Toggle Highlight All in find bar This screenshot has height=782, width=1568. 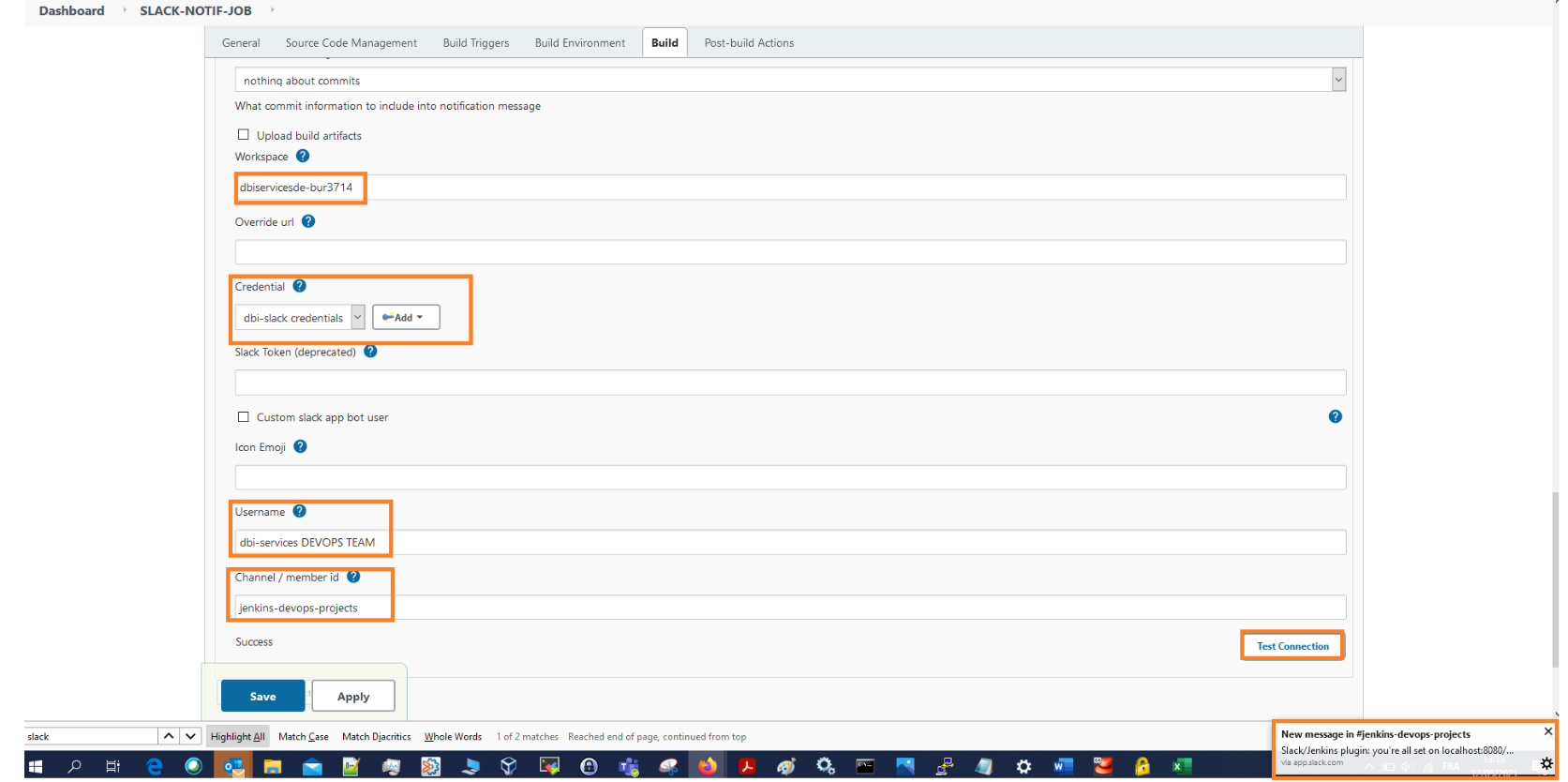pos(238,737)
